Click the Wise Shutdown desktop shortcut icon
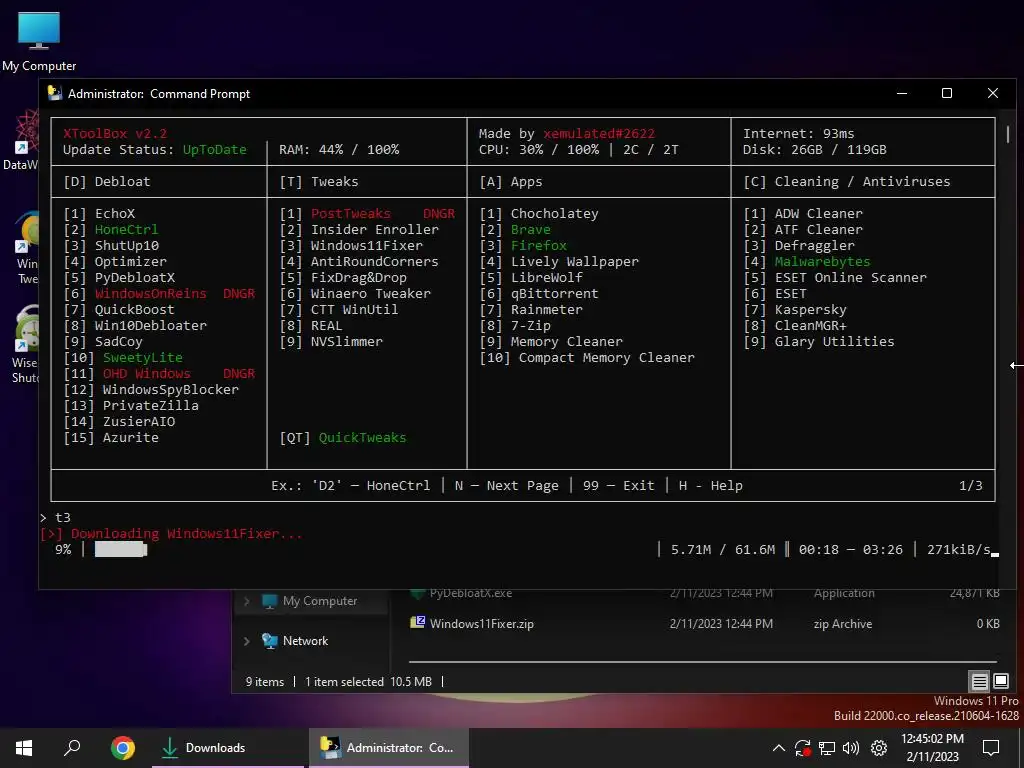Screen dimensions: 1024x768 point(25,345)
